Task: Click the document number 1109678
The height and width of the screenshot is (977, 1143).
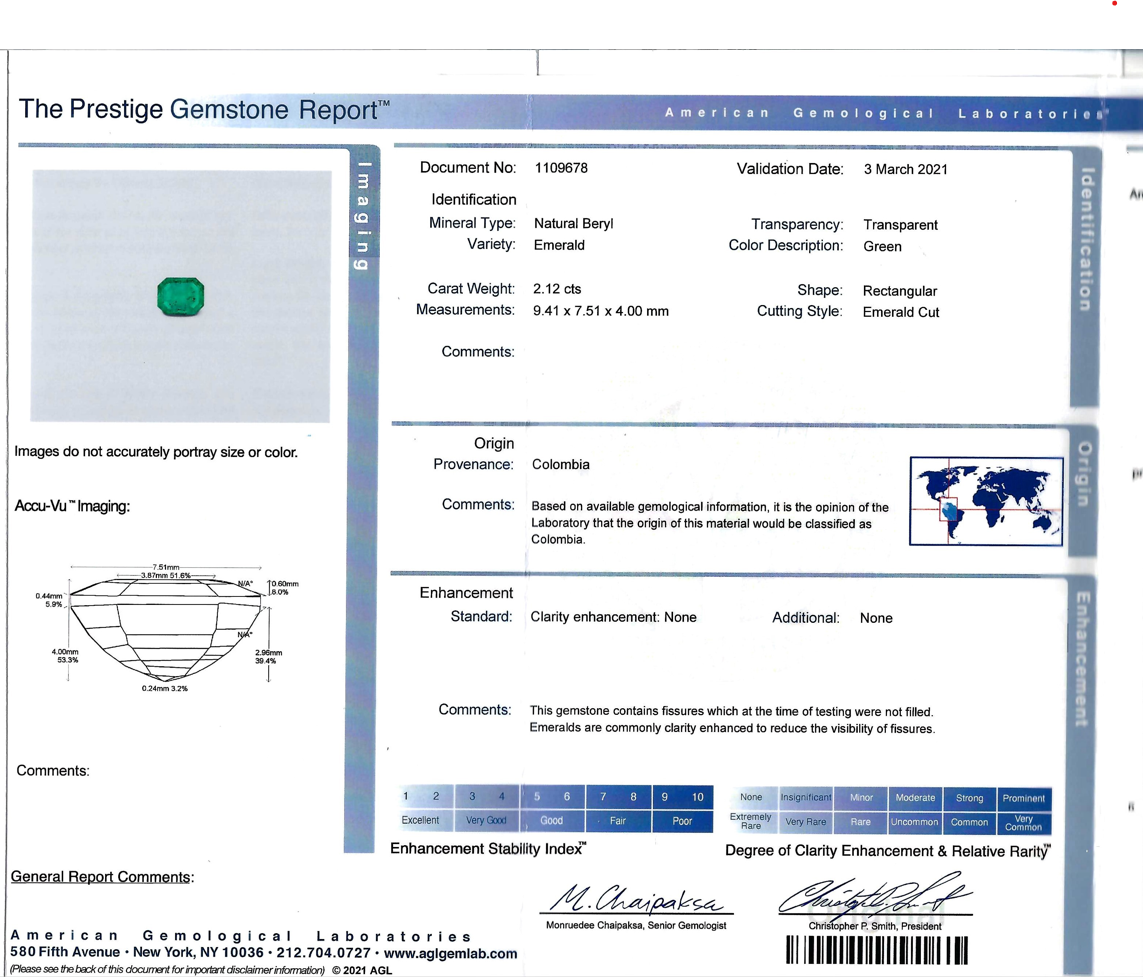Action: (561, 168)
